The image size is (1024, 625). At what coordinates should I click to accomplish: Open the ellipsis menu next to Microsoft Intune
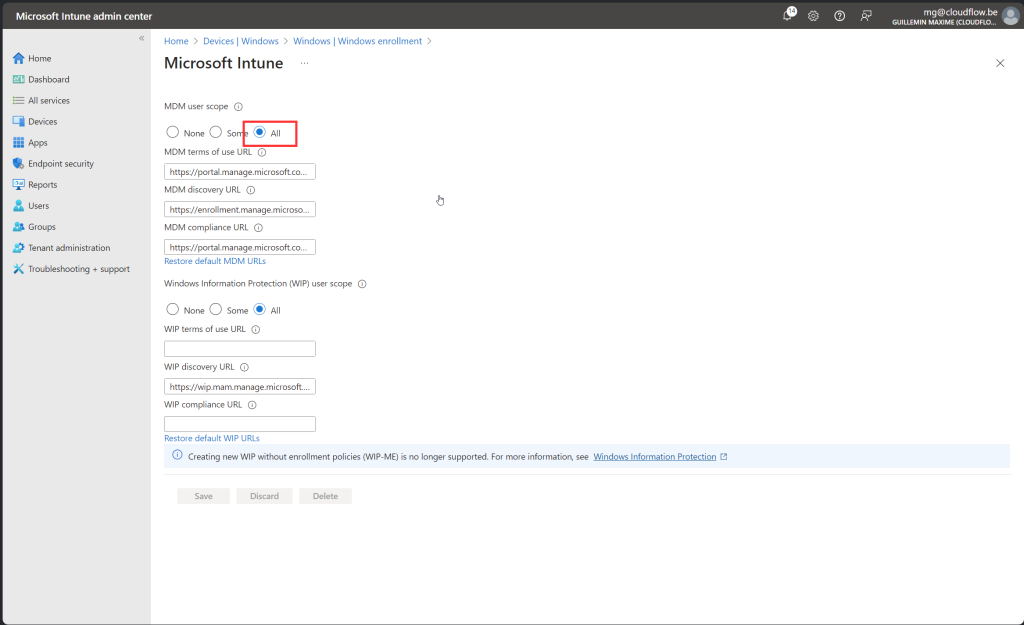(304, 63)
